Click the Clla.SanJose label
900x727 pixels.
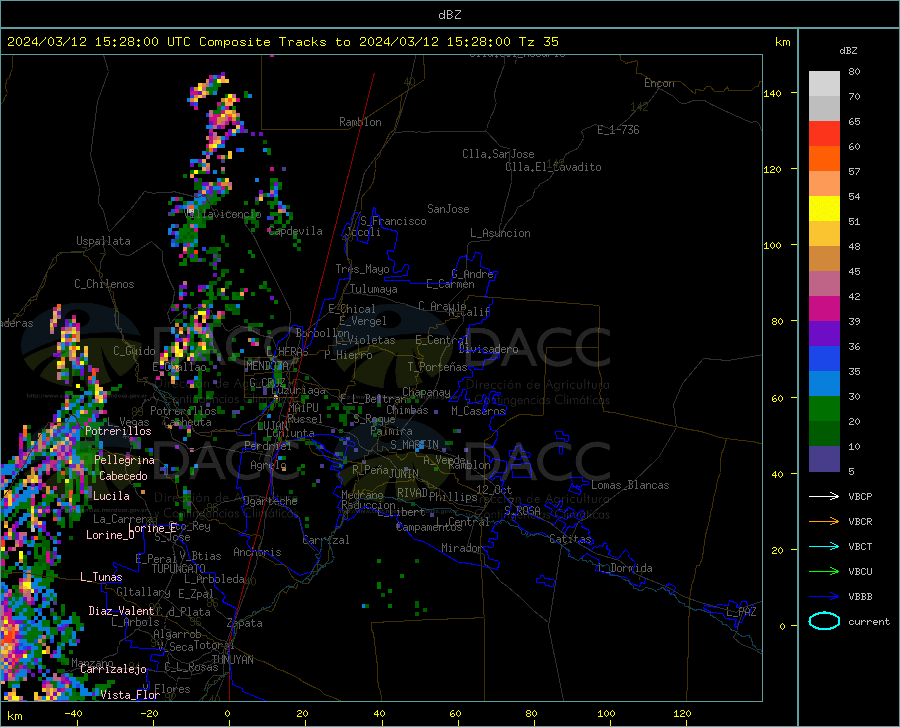498,154
